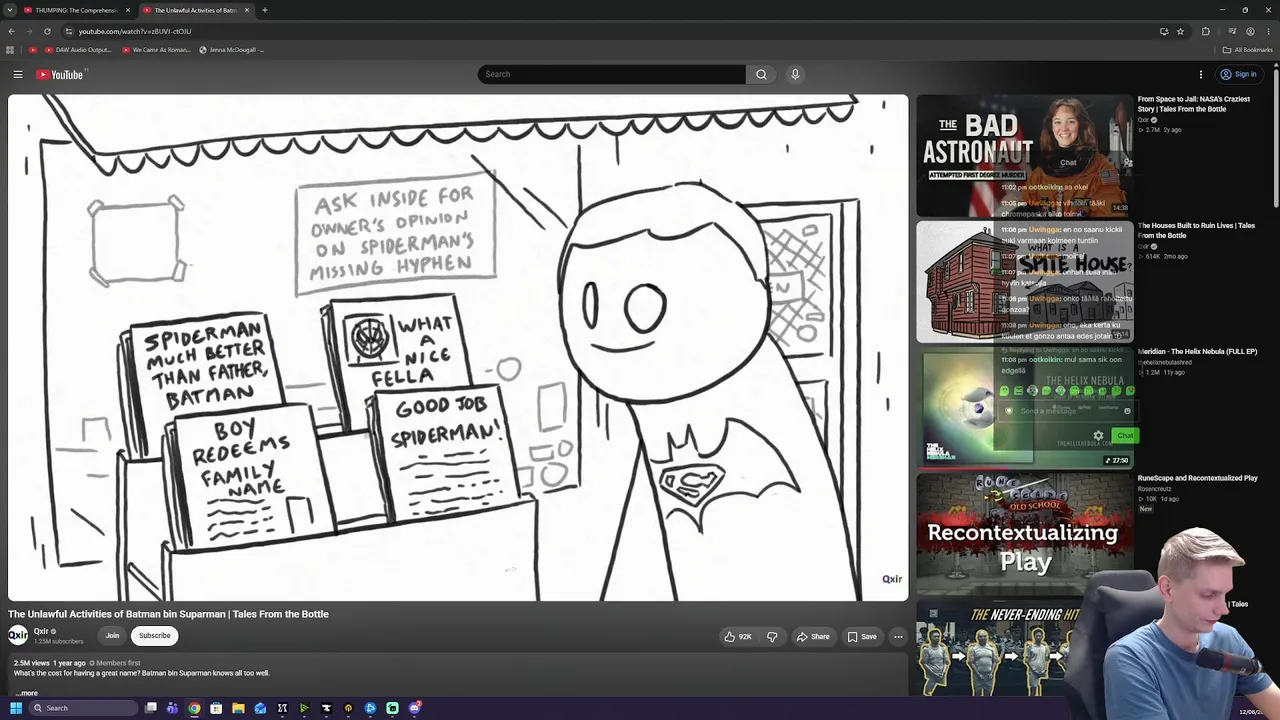
Task: Open Microsoft Store from the taskbar
Action: pos(216,708)
